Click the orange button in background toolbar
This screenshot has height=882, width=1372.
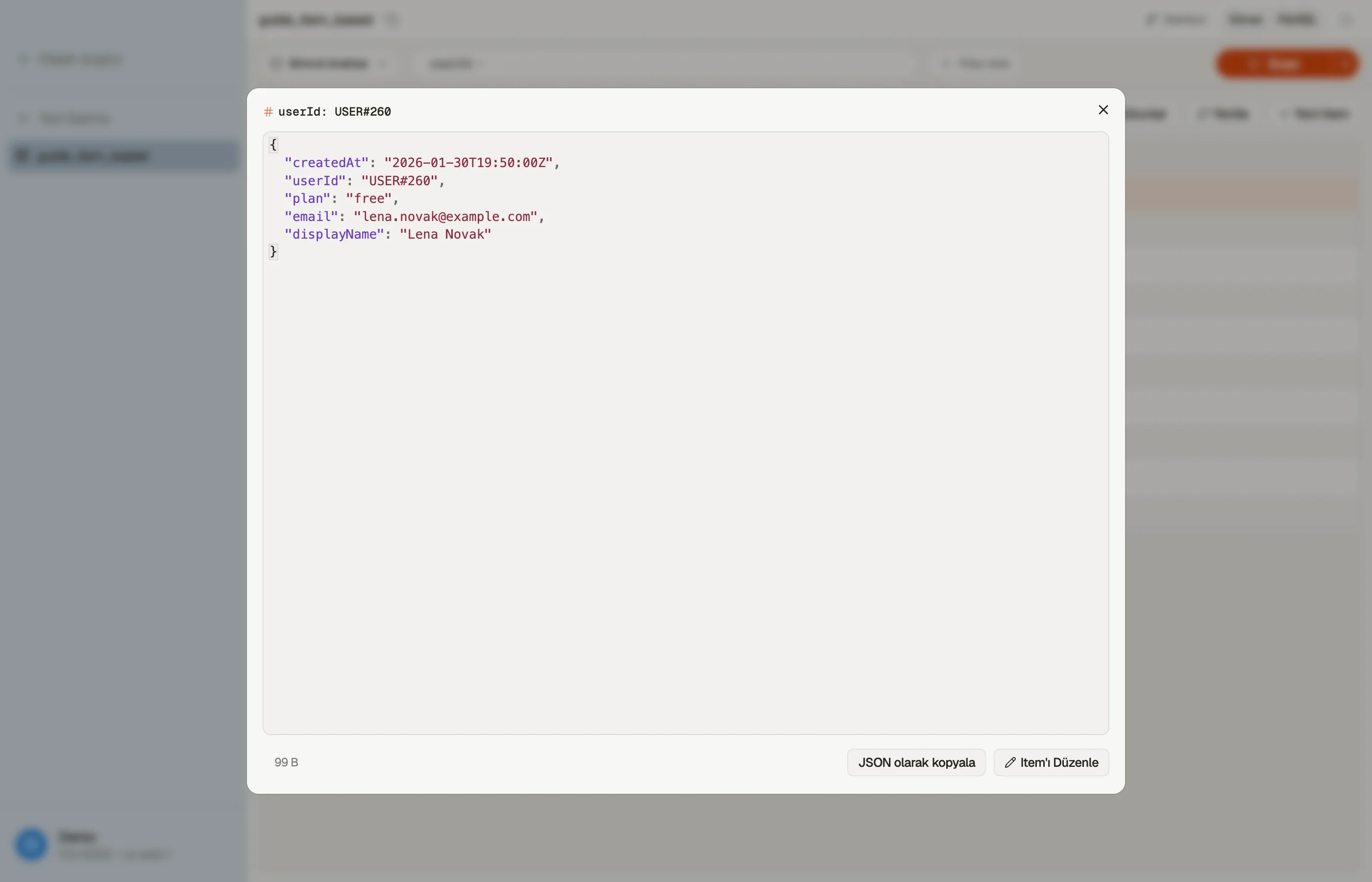1287,64
